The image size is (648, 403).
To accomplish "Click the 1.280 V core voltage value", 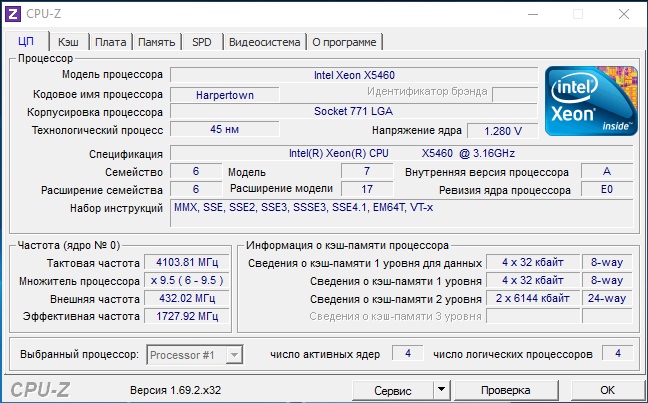I will point(503,131).
